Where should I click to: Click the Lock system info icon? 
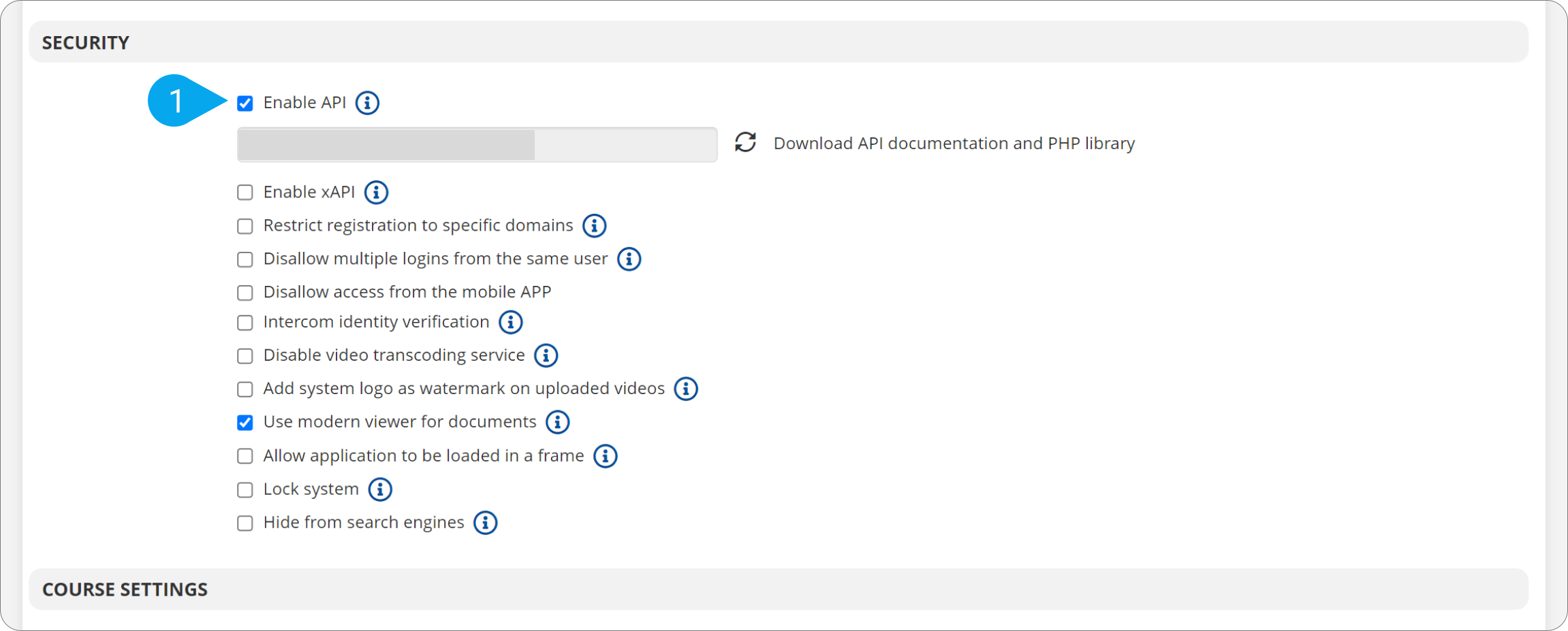point(380,489)
